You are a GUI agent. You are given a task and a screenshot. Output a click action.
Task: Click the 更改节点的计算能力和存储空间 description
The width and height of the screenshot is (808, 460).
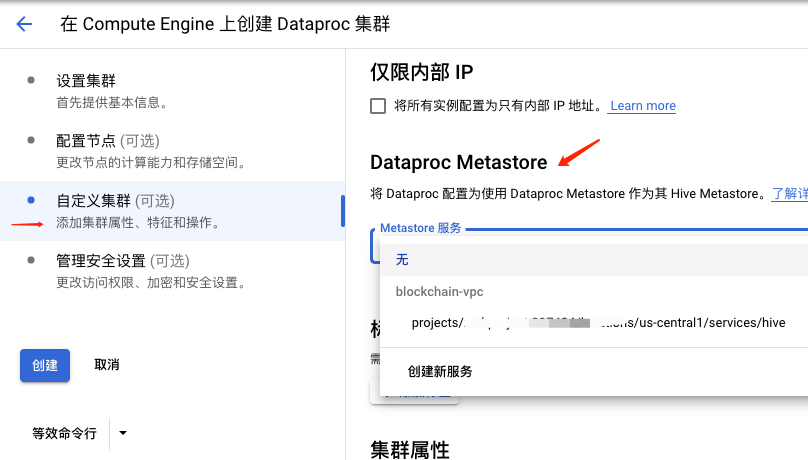click(153, 163)
